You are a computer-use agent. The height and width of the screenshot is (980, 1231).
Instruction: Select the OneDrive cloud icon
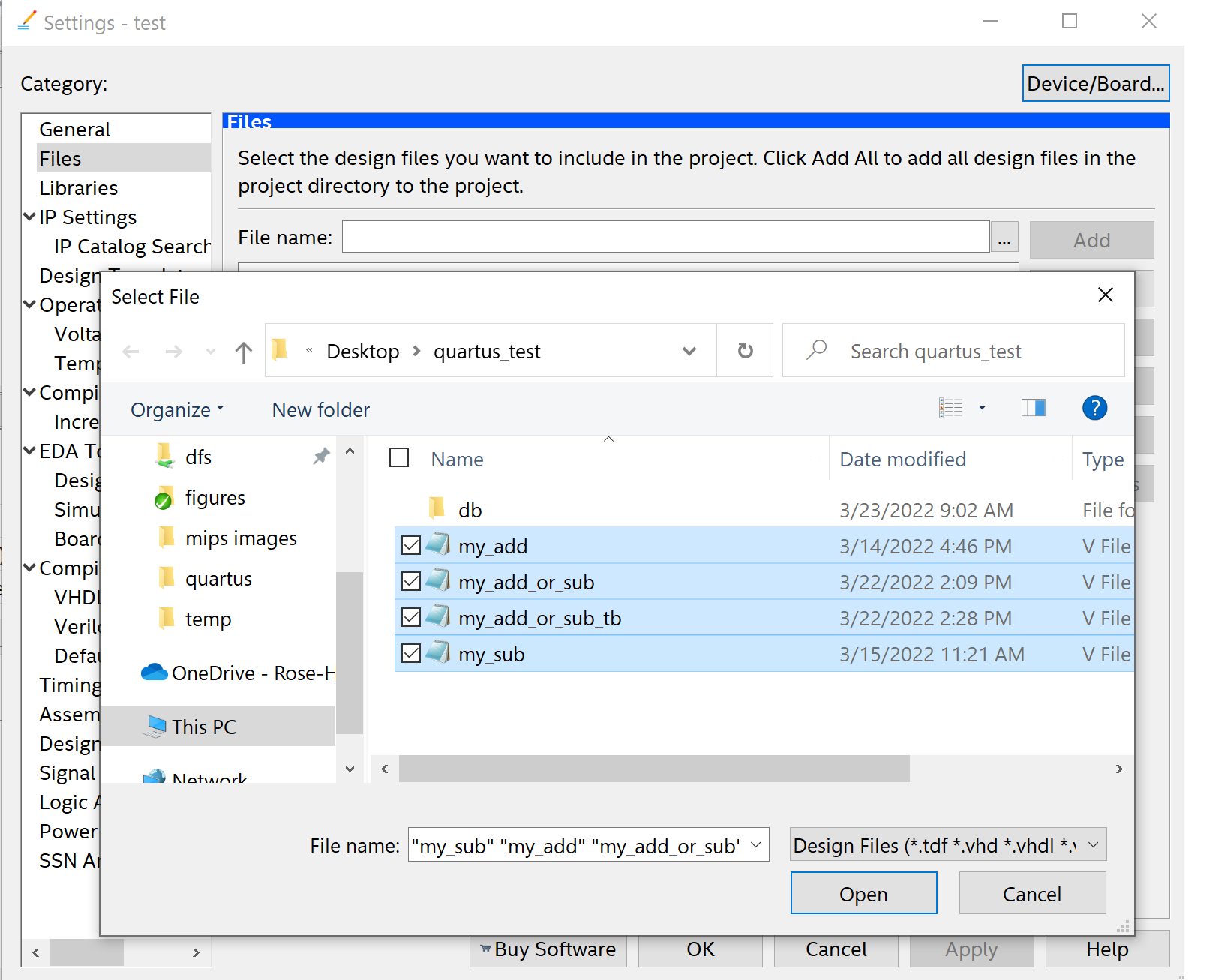(155, 673)
